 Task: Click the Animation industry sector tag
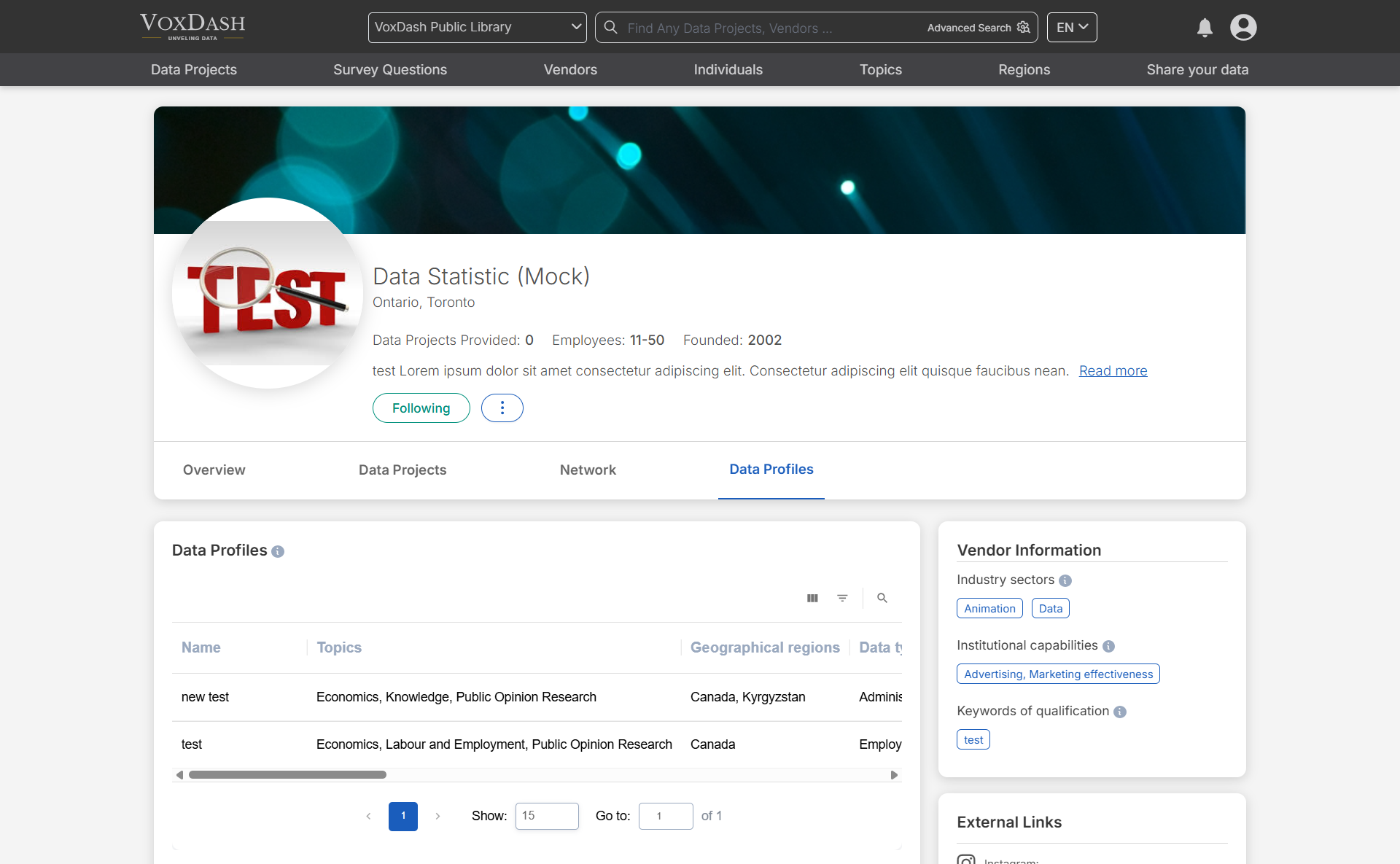(x=989, y=609)
